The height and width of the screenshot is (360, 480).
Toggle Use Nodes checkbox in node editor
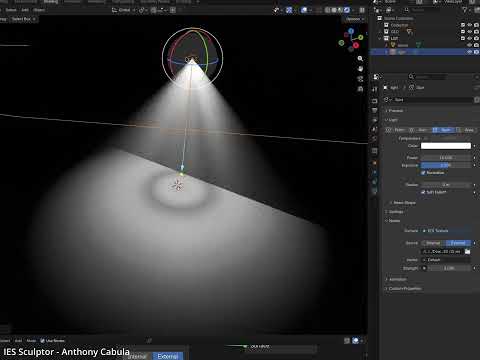[42, 341]
